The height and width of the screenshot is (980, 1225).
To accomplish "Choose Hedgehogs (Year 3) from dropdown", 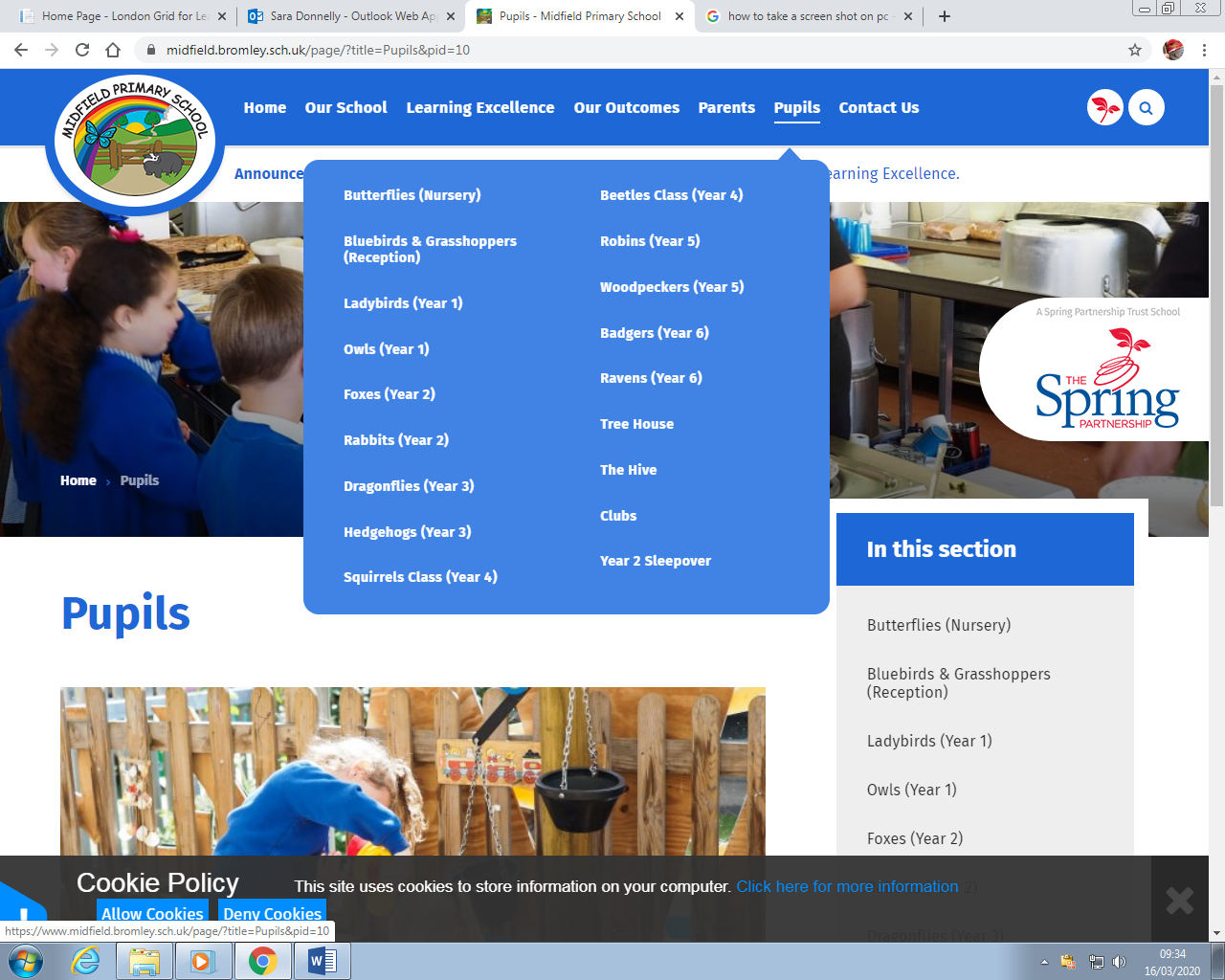I will pos(408,532).
